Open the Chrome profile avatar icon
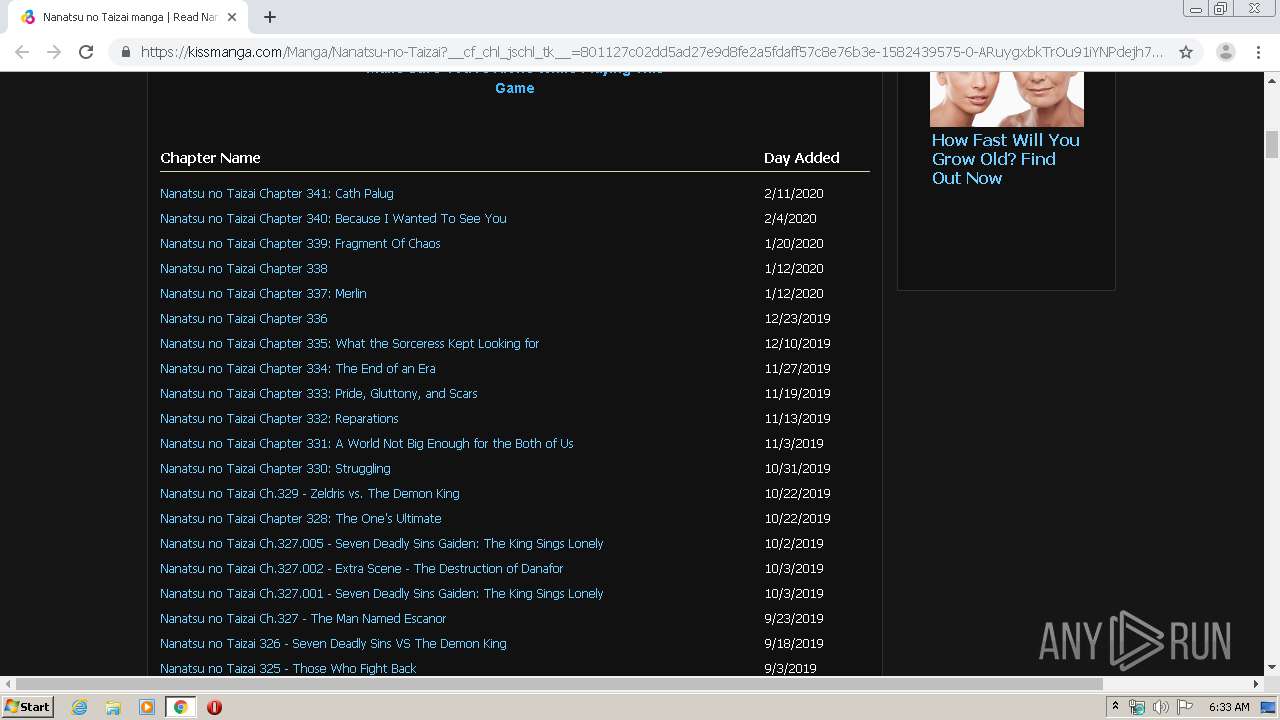 pos(1226,52)
